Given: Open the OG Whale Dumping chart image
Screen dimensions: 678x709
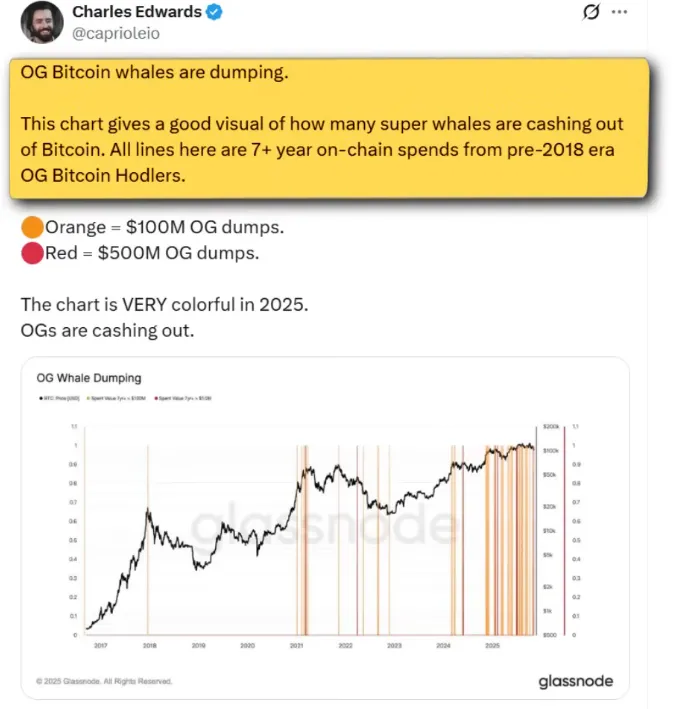Looking at the screenshot, I should click(324, 528).
